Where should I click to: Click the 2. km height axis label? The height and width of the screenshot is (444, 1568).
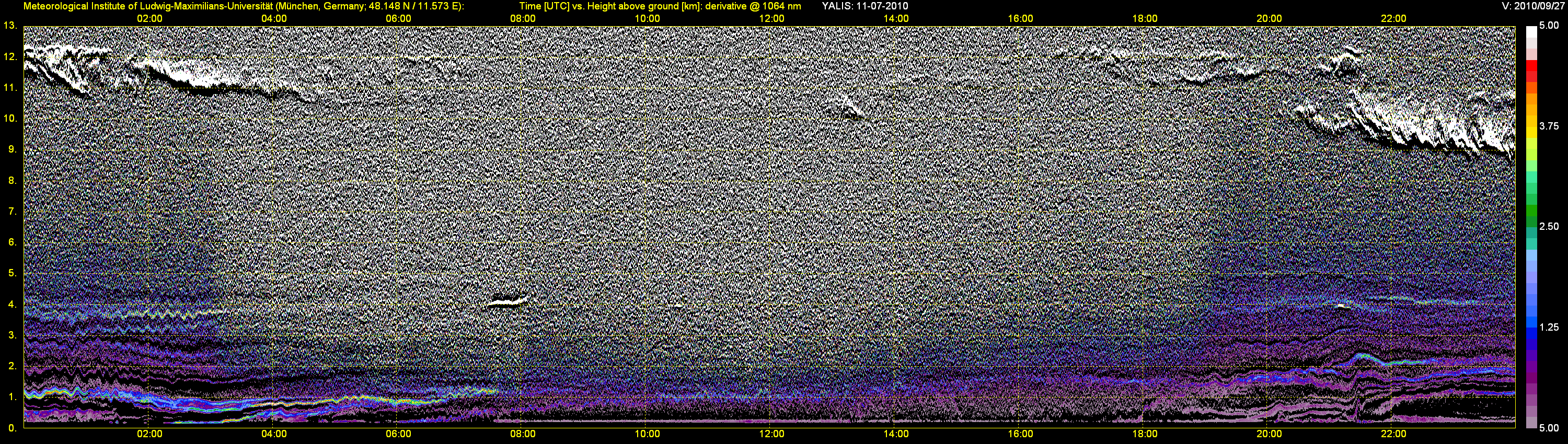[12, 366]
